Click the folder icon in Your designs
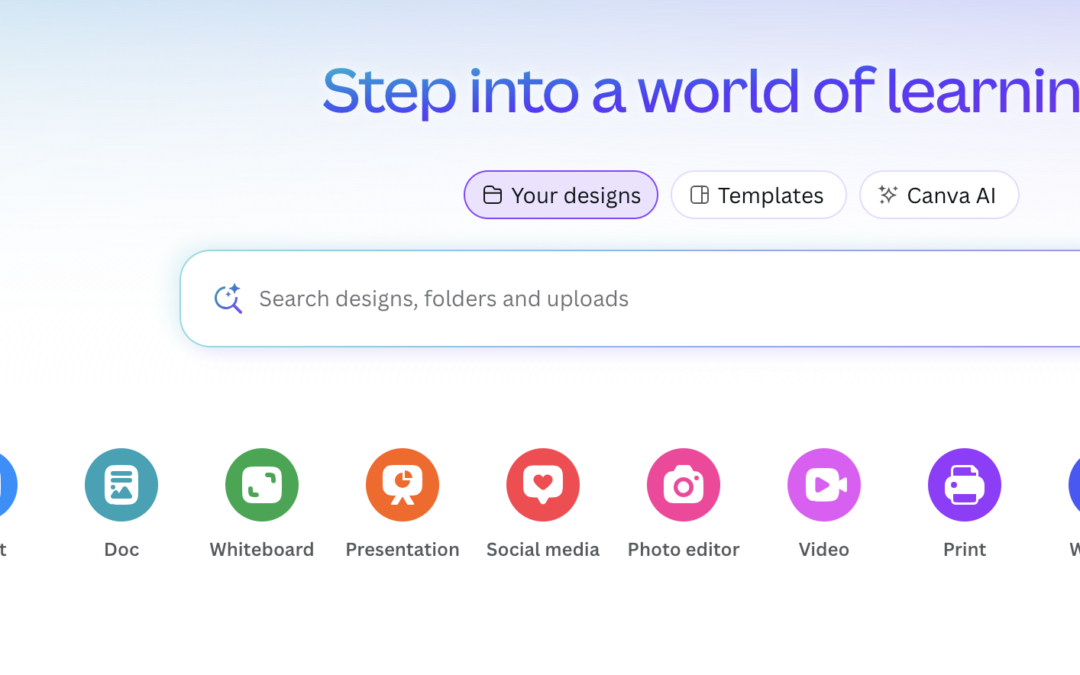 [x=492, y=195]
